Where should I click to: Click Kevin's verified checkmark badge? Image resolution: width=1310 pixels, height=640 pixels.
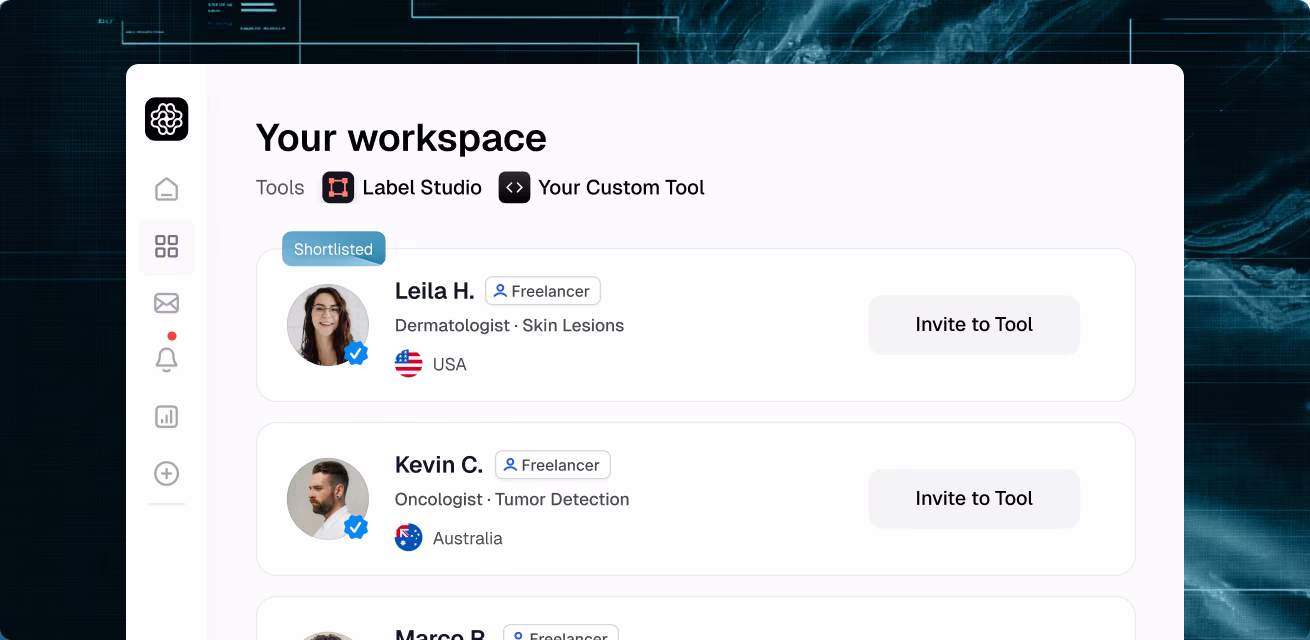pos(356,527)
